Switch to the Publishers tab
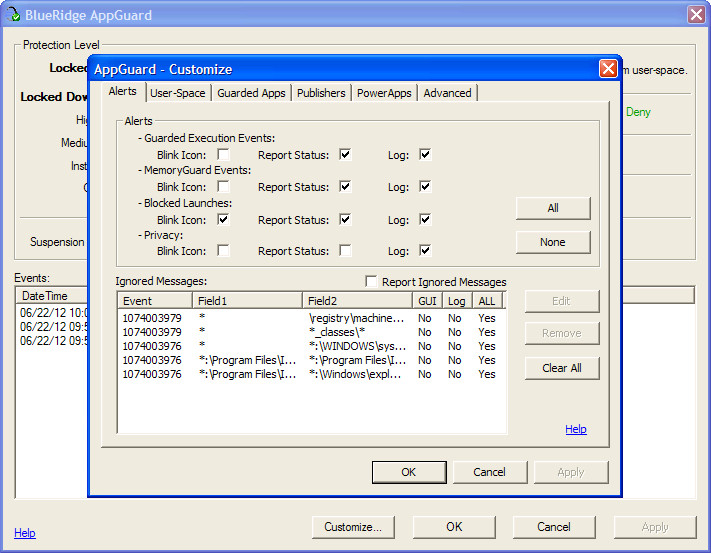Screen dimensions: 711x553 pyautogui.click(x=321, y=93)
